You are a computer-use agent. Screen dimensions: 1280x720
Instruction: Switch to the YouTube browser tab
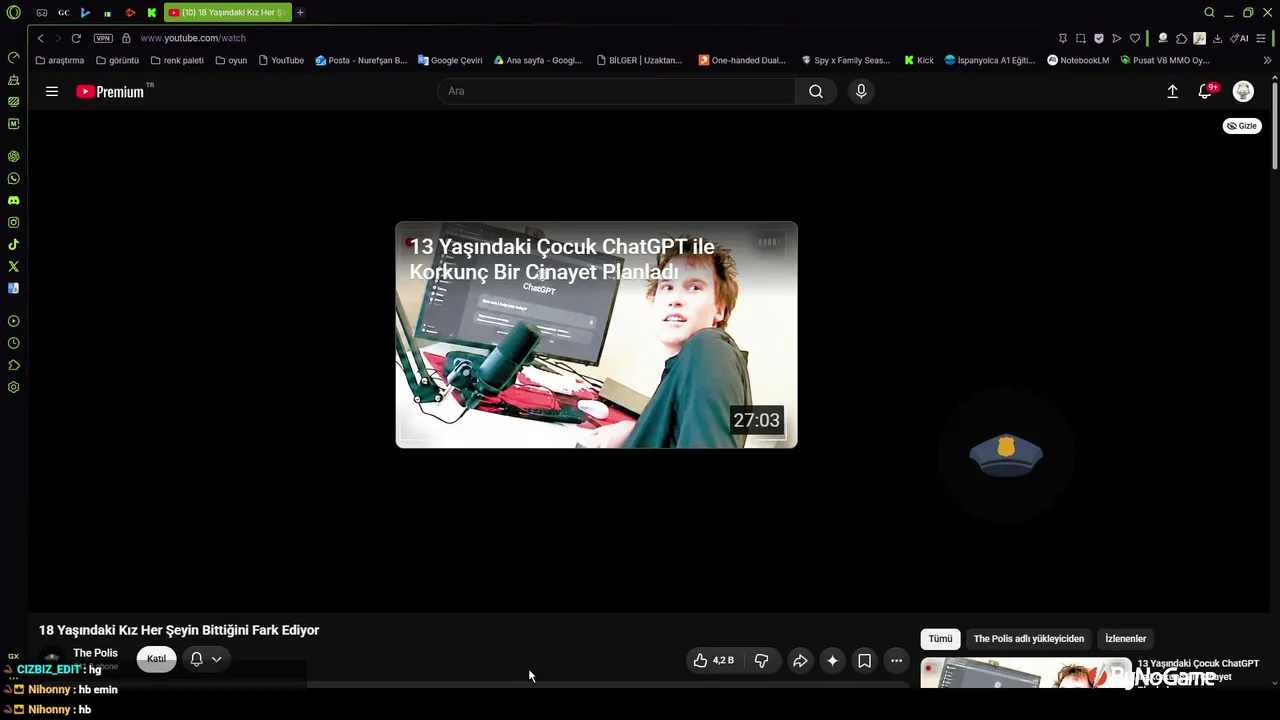point(227,12)
